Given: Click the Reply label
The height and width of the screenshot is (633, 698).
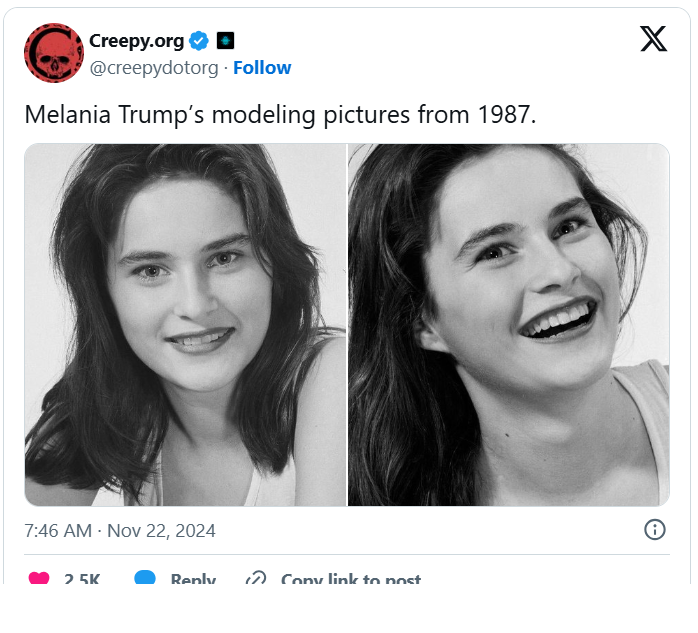Looking at the screenshot, I should pos(193,580).
